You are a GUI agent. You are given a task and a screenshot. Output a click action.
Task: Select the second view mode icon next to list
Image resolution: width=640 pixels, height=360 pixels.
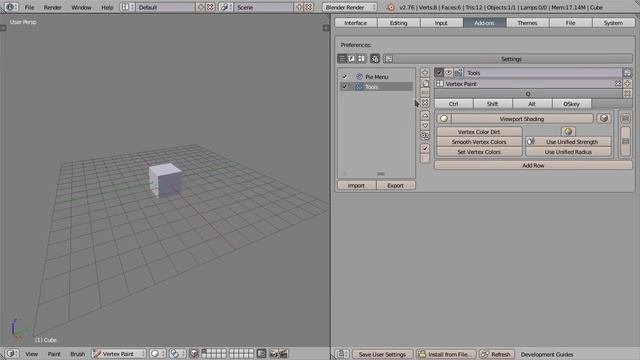pyautogui.click(x=351, y=59)
